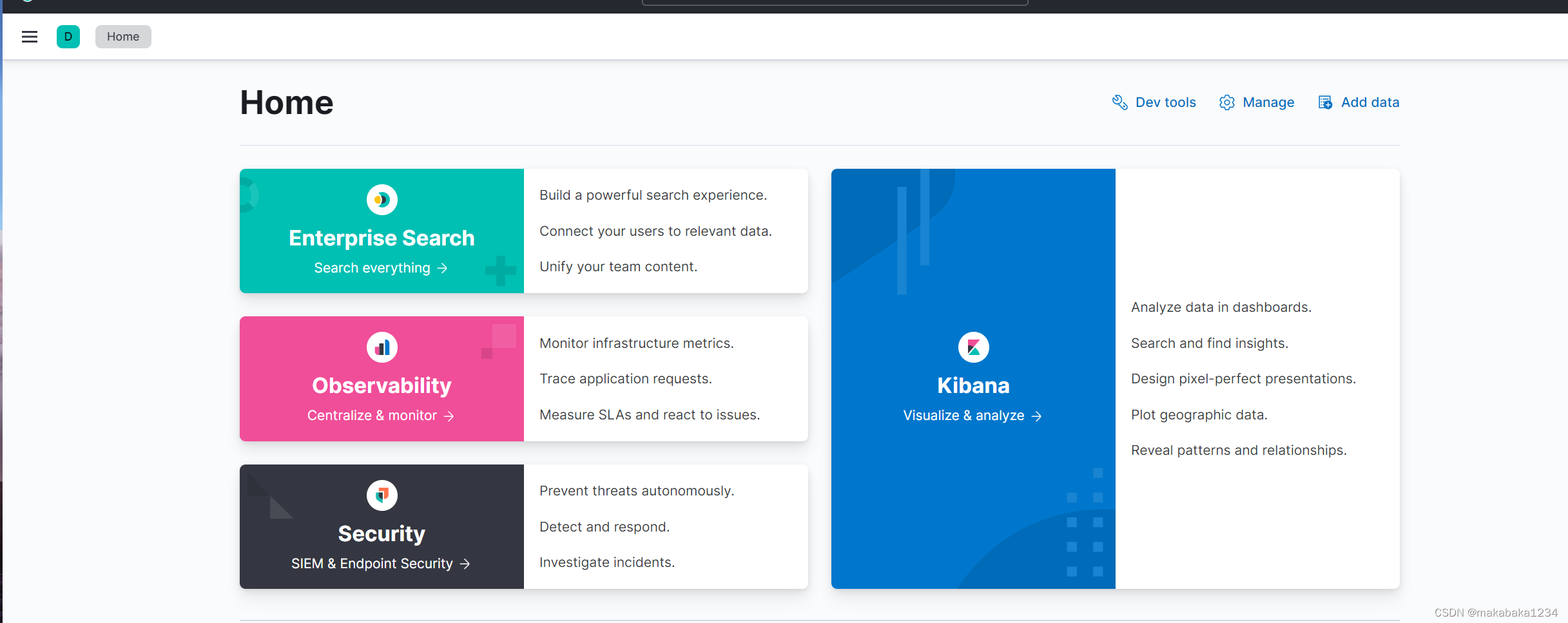Click 'Reveal patterns and relationships.' text
Image resolution: width=1568 pixels, height=623 pixels.
tap(1239, 450)
